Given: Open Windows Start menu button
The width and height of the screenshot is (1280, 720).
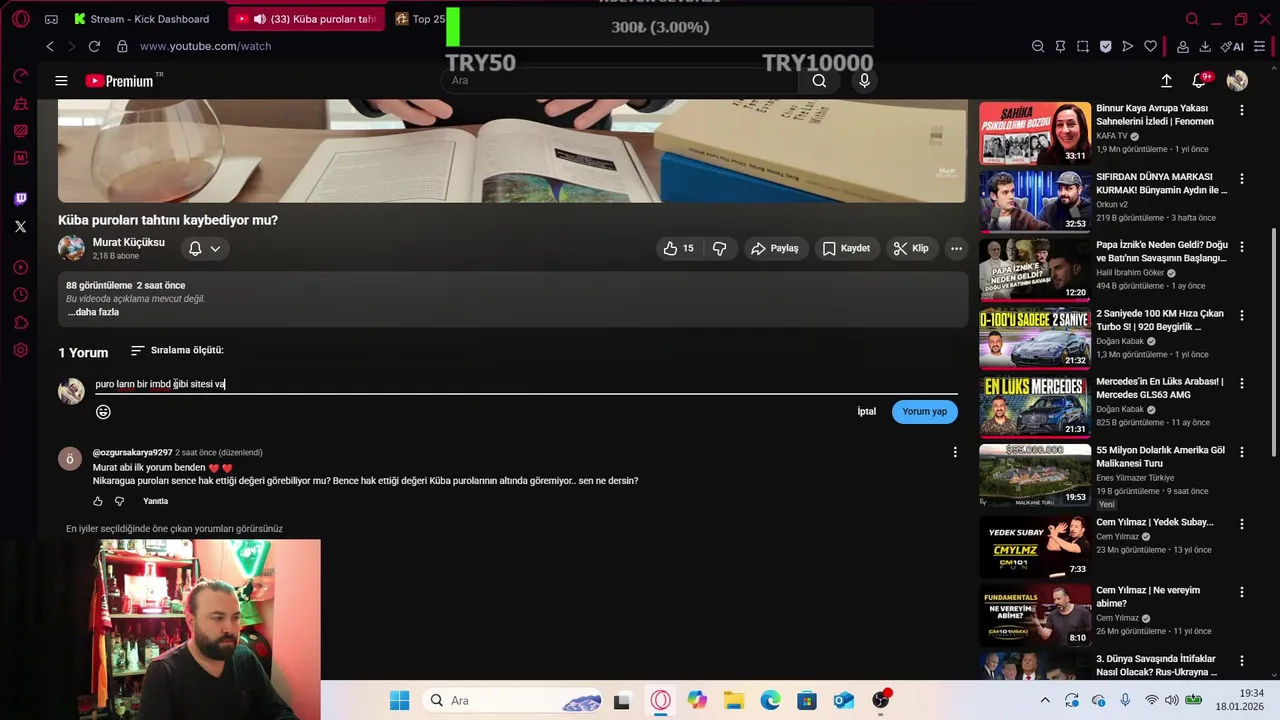Looking at the screenshot, I should click(x=399, y=700).
